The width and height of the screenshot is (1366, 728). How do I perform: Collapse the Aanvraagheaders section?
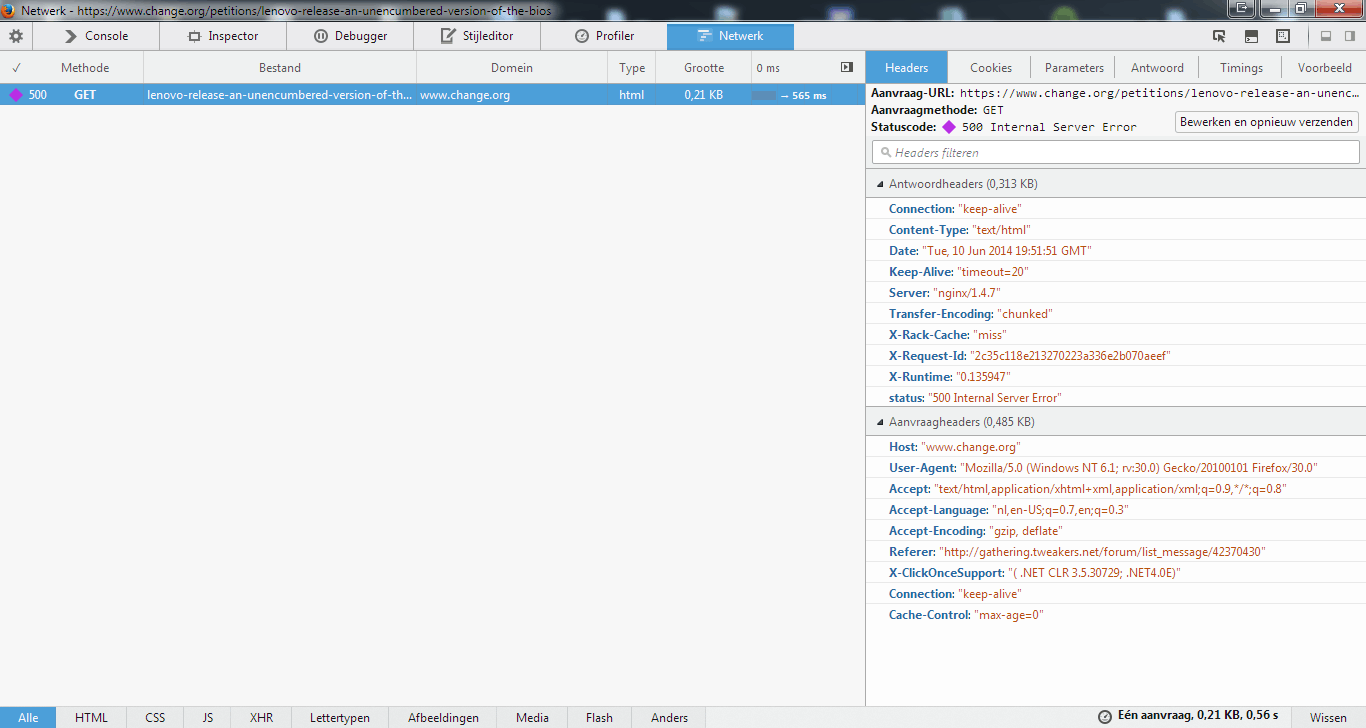[1115, 422]
